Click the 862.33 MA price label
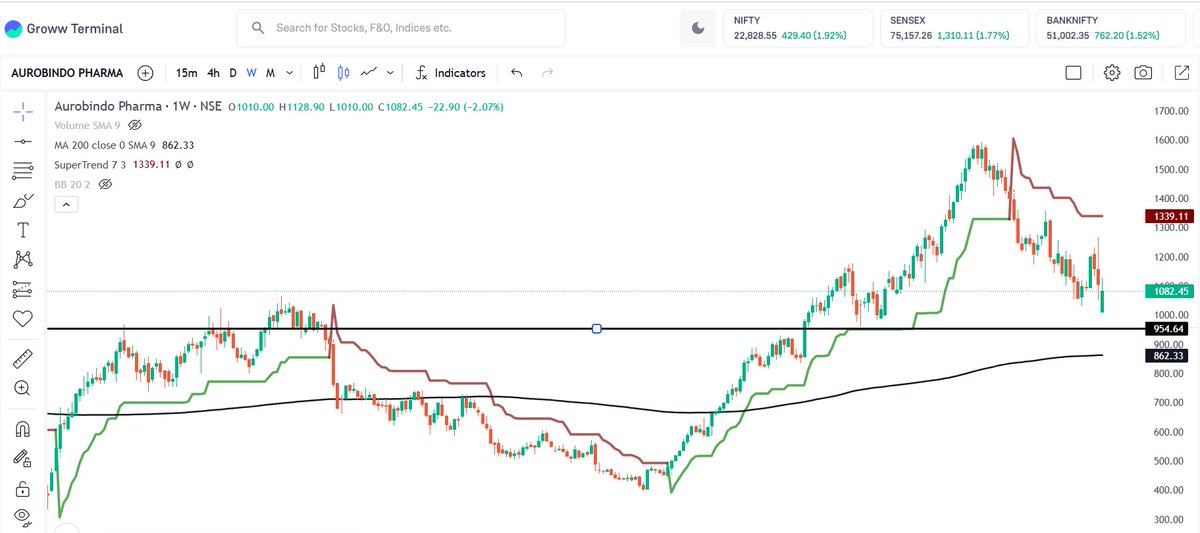This screenshot has width=1200, height=533. [1167, 355]
